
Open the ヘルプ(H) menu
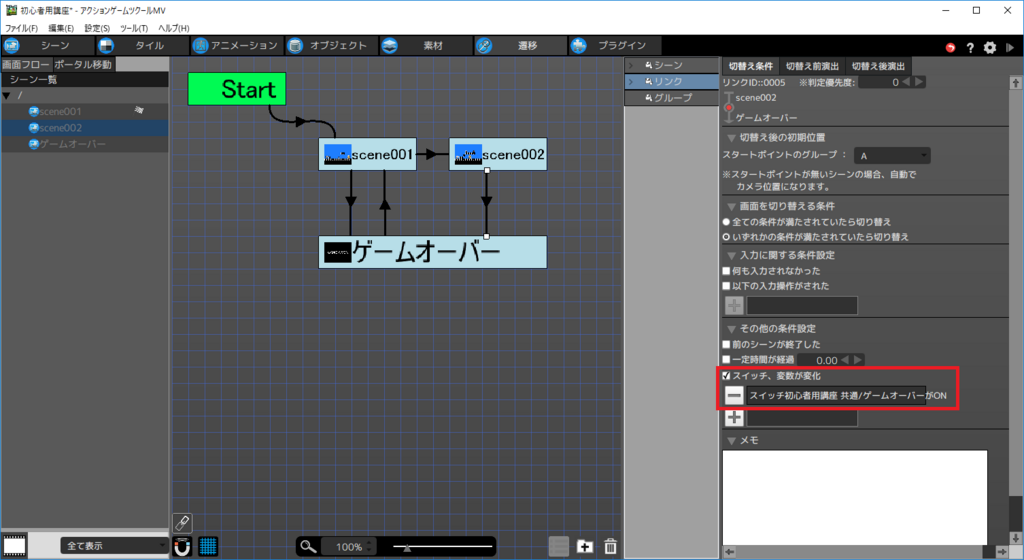[x=174, y=28]
